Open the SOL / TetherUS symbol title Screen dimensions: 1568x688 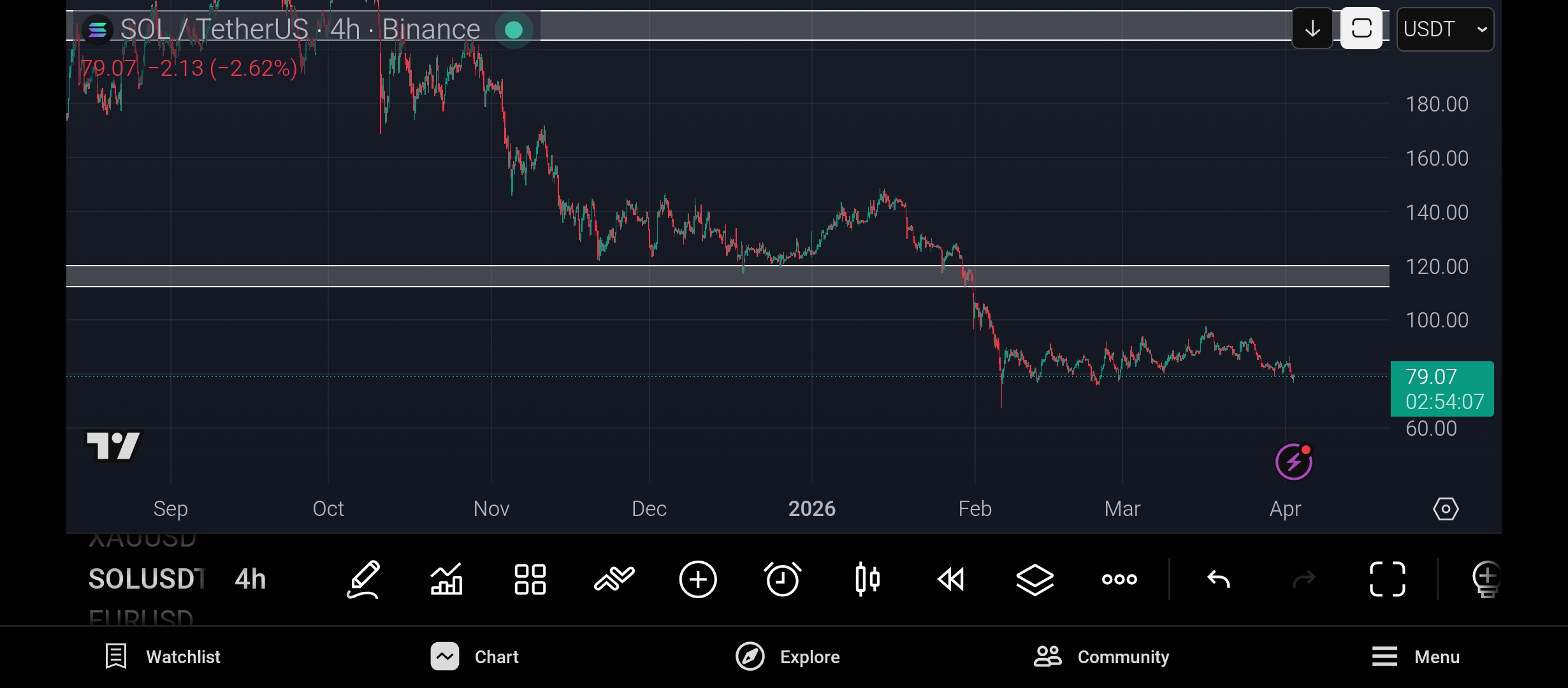point(300,29)
